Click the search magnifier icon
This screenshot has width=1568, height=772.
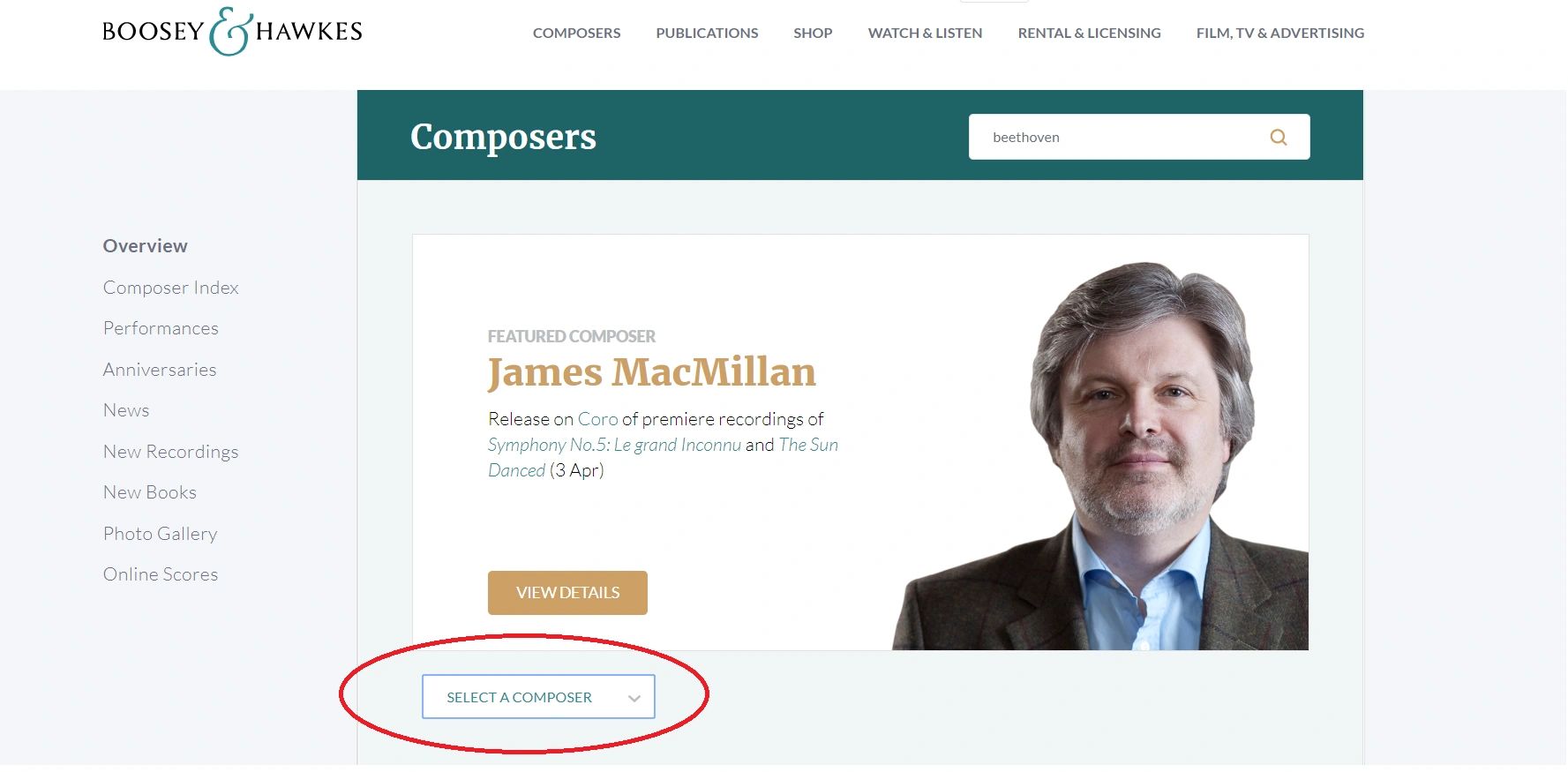(1278, 137)
